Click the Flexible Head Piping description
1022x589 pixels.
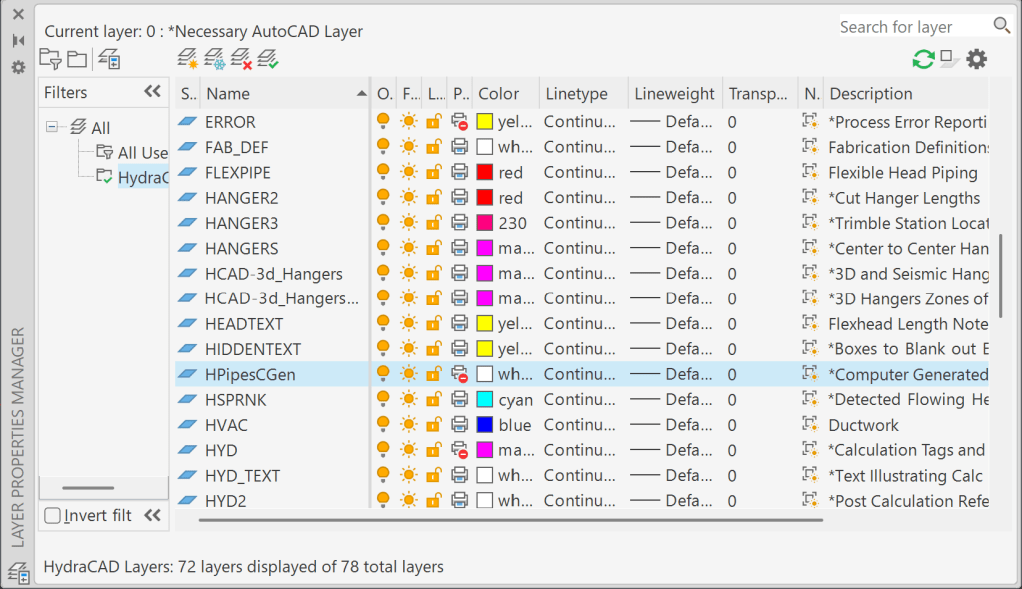pos(903,173)
